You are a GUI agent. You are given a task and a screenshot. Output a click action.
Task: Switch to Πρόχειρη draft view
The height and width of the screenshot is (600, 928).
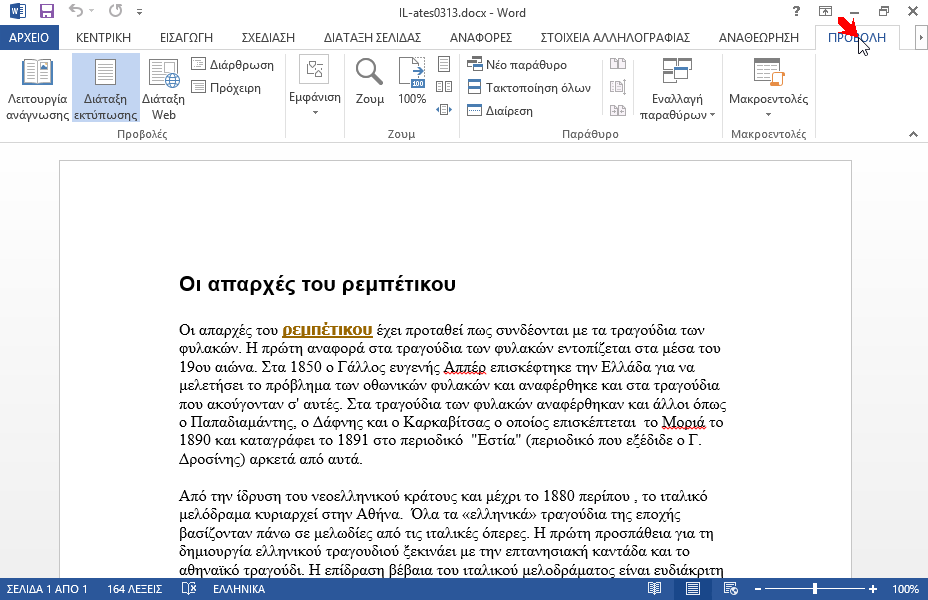click(x=226, y=88)
